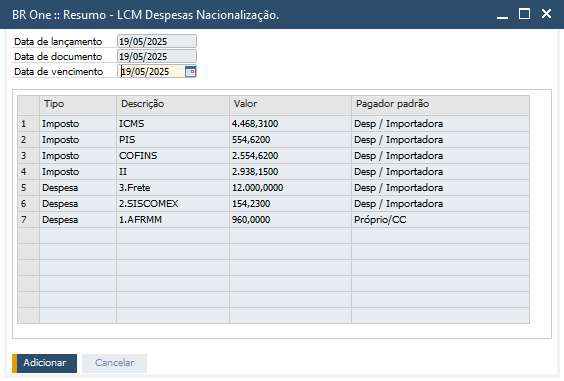Viewport: 564px width, 381px height.
Task: Minimize the BR One Resumo window
Action: click(502, 15)
